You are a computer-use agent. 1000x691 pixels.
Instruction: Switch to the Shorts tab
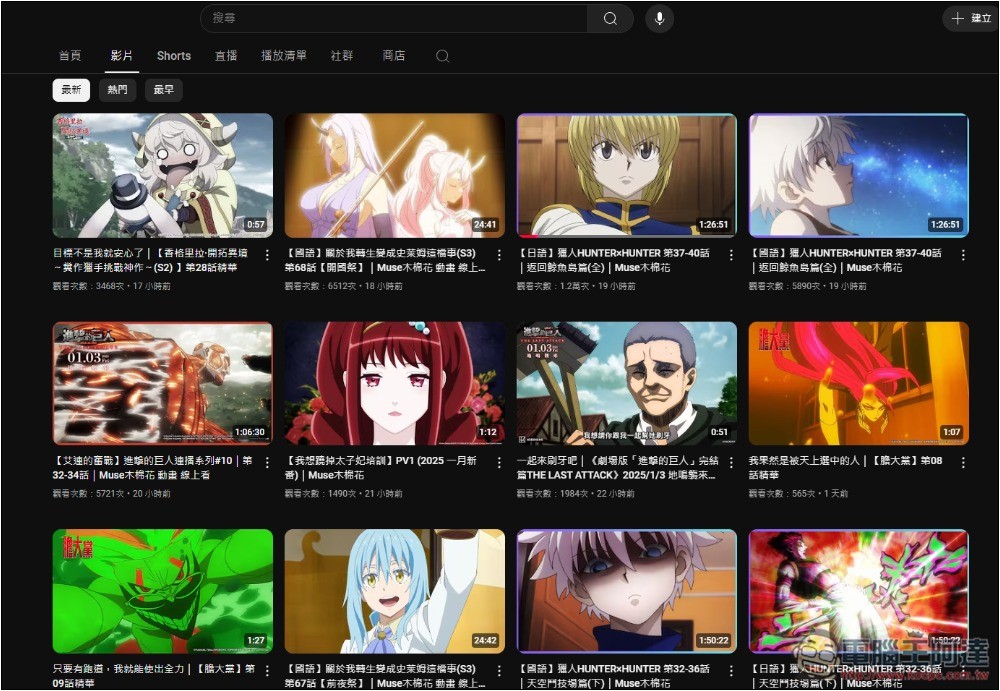point(173,56)
